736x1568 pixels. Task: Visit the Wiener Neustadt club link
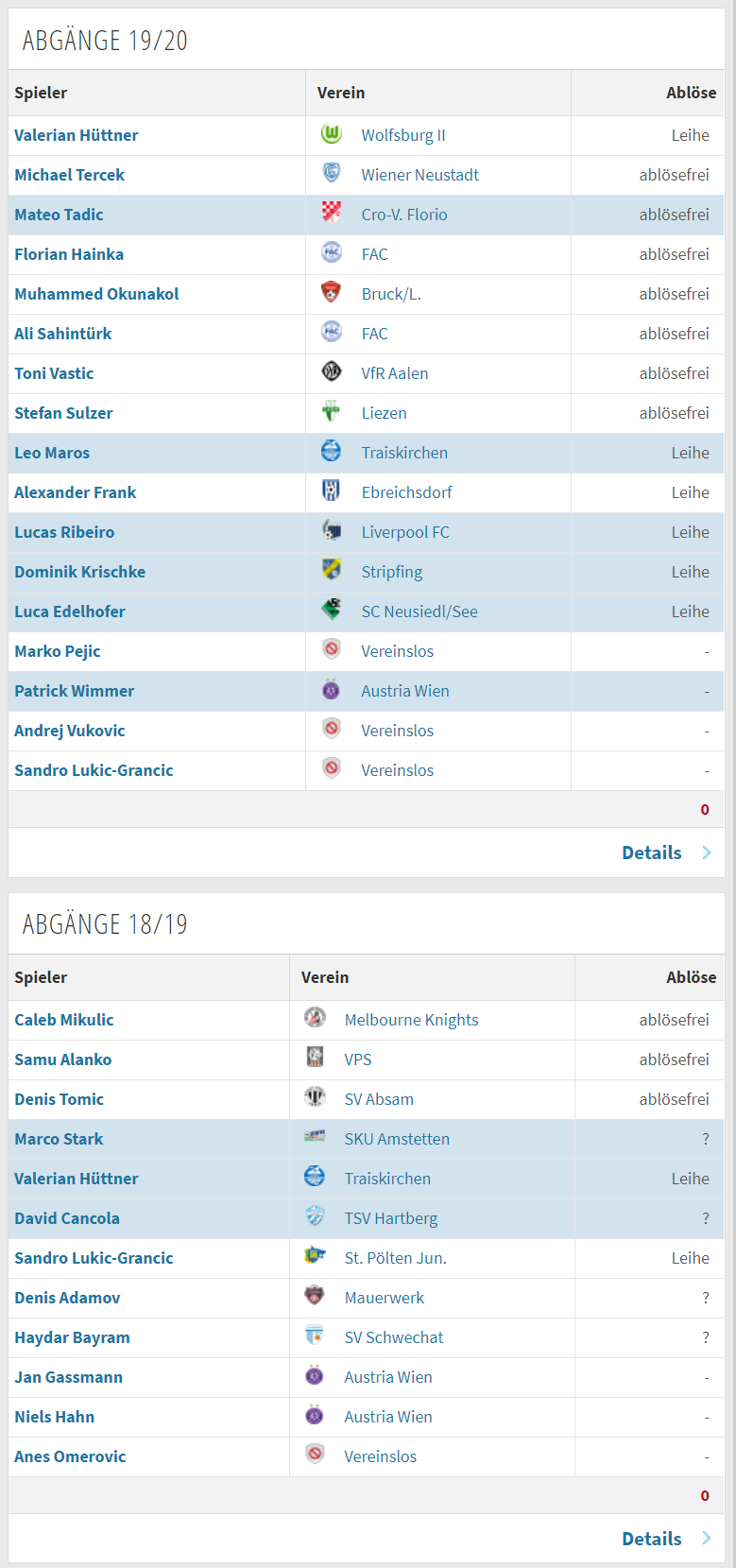[x=420, y=175]
